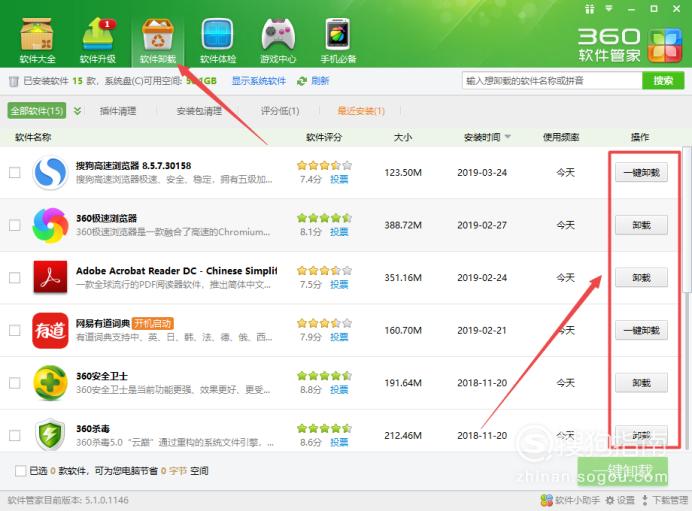Open the 软件升级 upgrade icon
This screenshot has height=511, width=692.
tap(98, 41)
